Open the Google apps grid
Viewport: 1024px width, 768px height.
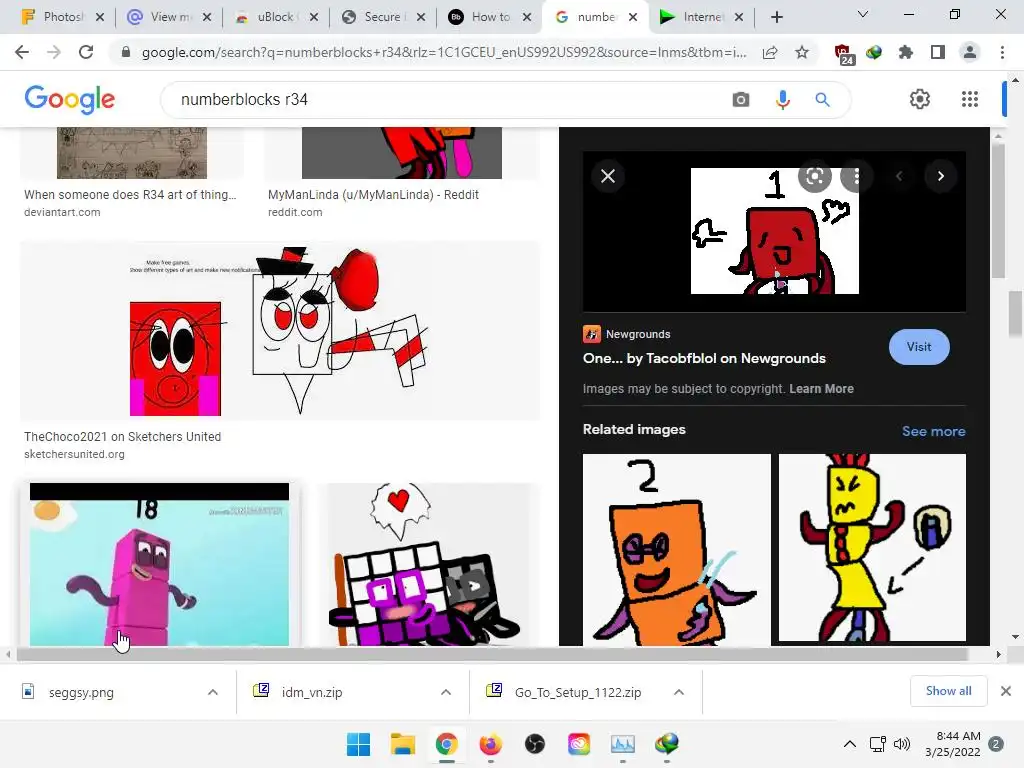pos(970,99)
